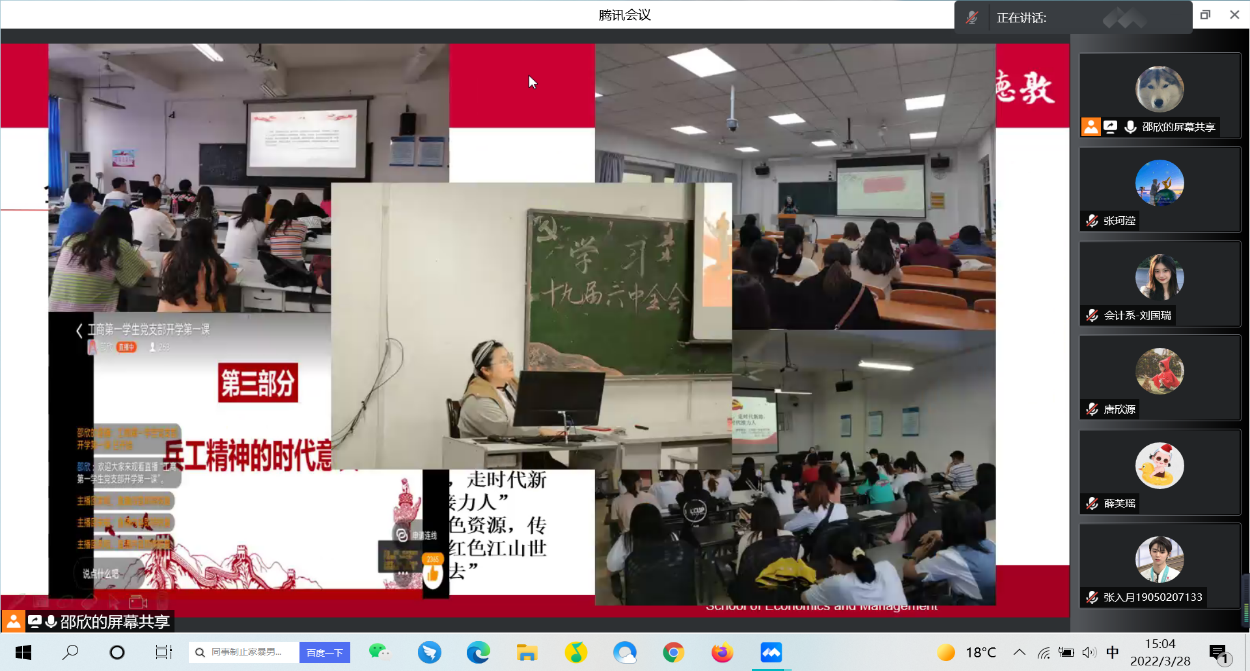This screenshot has height=671, width=1250.
Task: Expand hidden system tray icons chevron
Action: [x=1018, y=653]
